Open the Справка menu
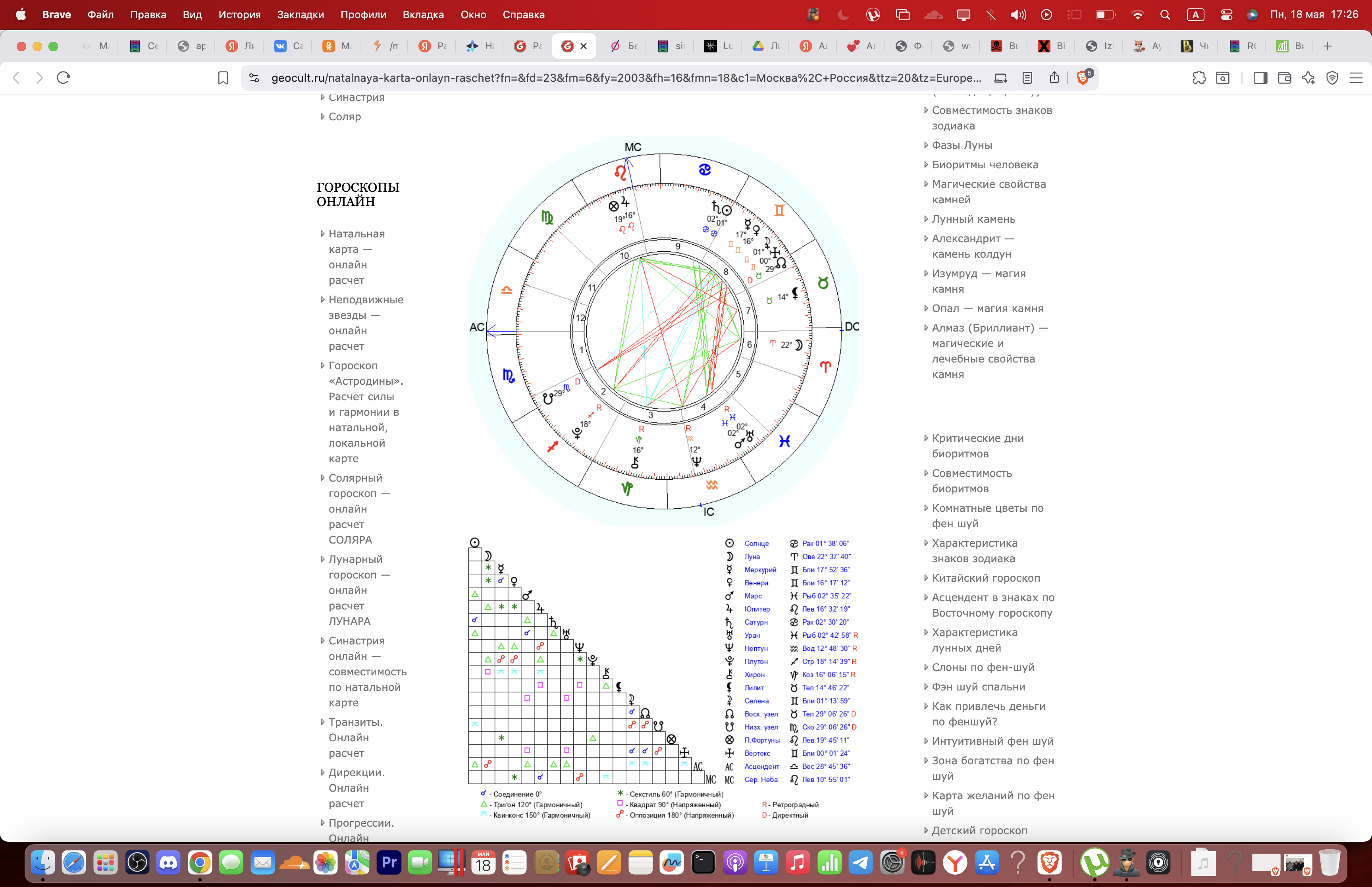1372x887 pixels. (523, 14)
